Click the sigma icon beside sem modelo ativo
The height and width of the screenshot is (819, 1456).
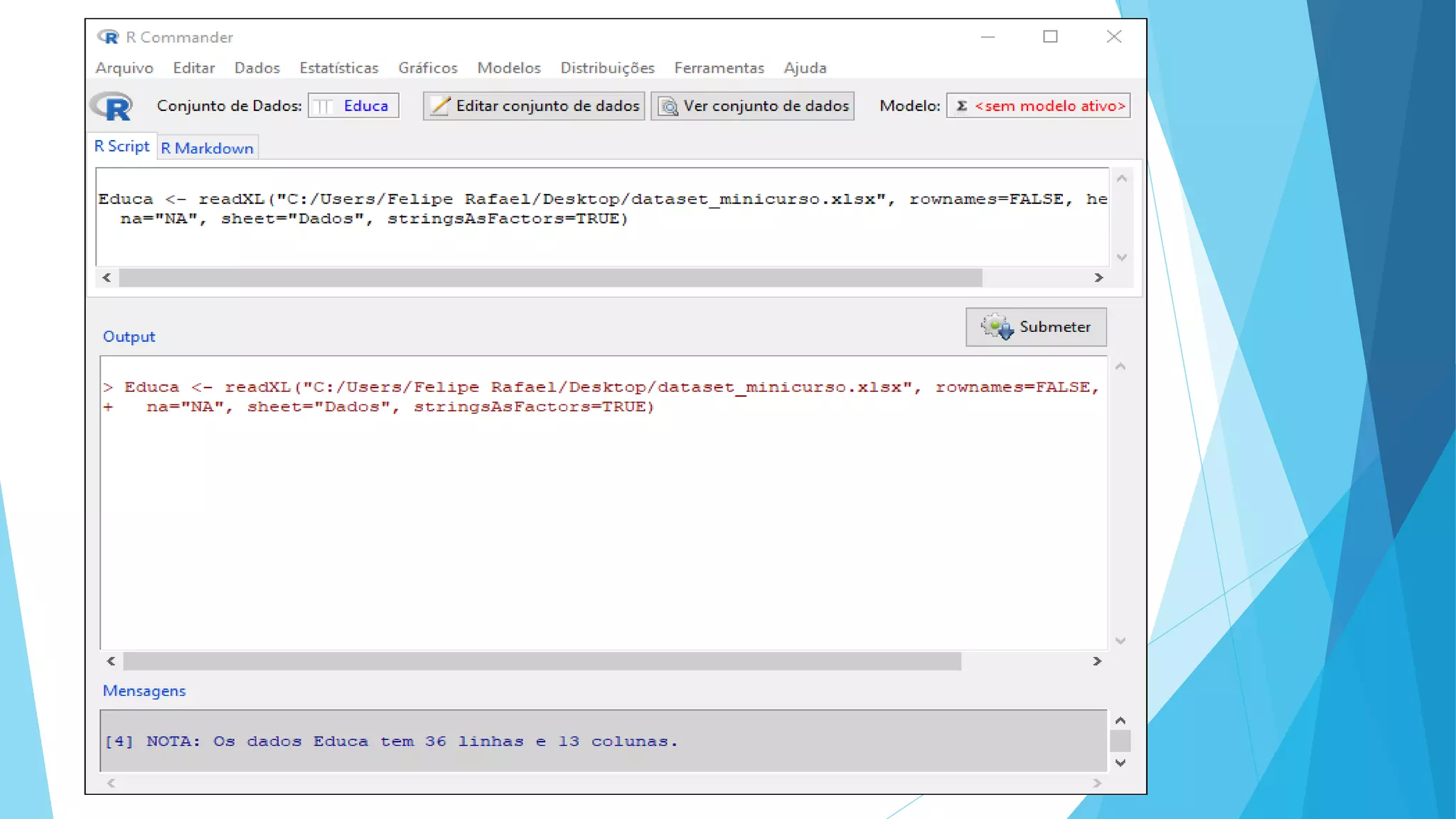961,106
